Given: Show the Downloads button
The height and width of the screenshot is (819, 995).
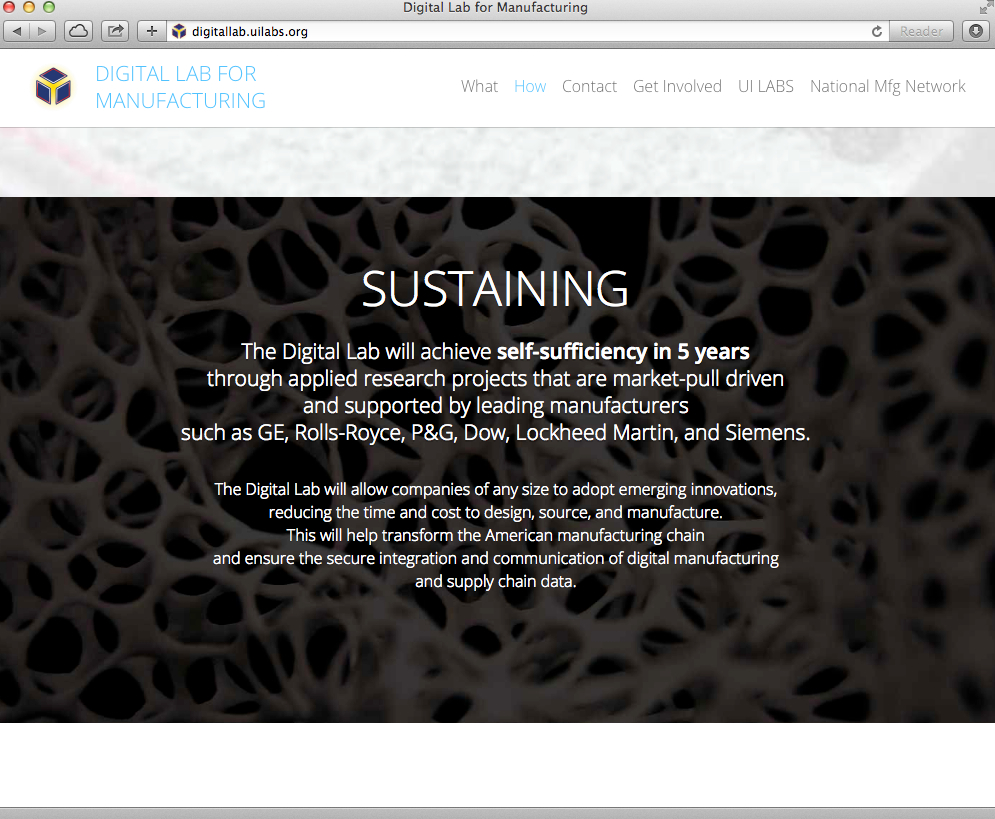Looking at the screenshot, I should [x=976, y=31].
